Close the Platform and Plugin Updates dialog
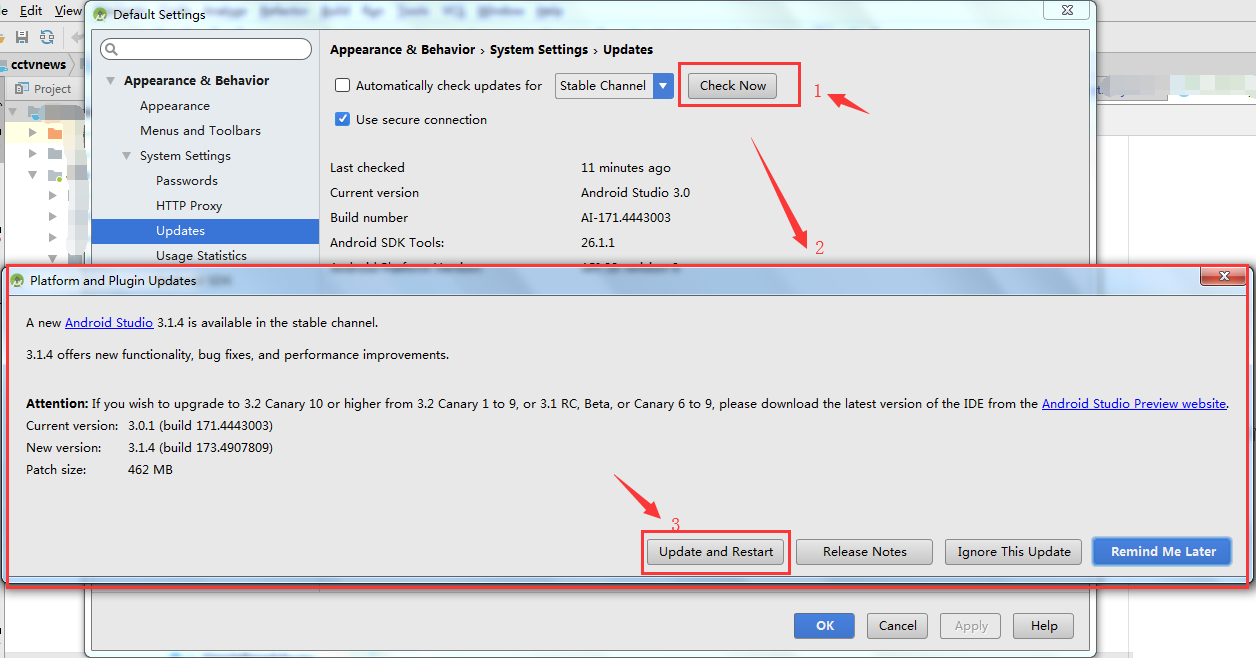This screenshot has height=658, width=1256. [1223, 276]
